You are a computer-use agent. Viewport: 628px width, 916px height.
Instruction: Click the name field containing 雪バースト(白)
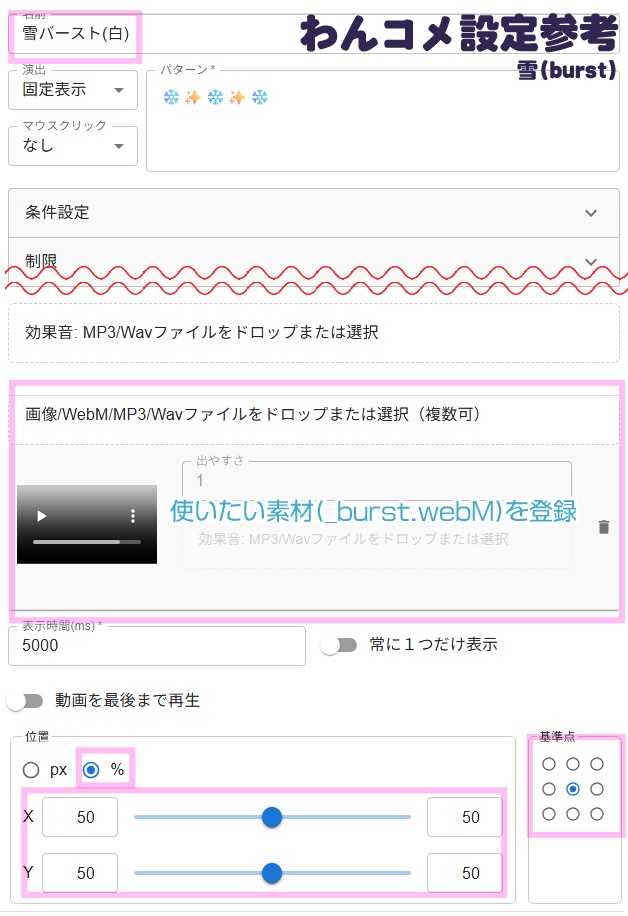(x=314, y=33)
